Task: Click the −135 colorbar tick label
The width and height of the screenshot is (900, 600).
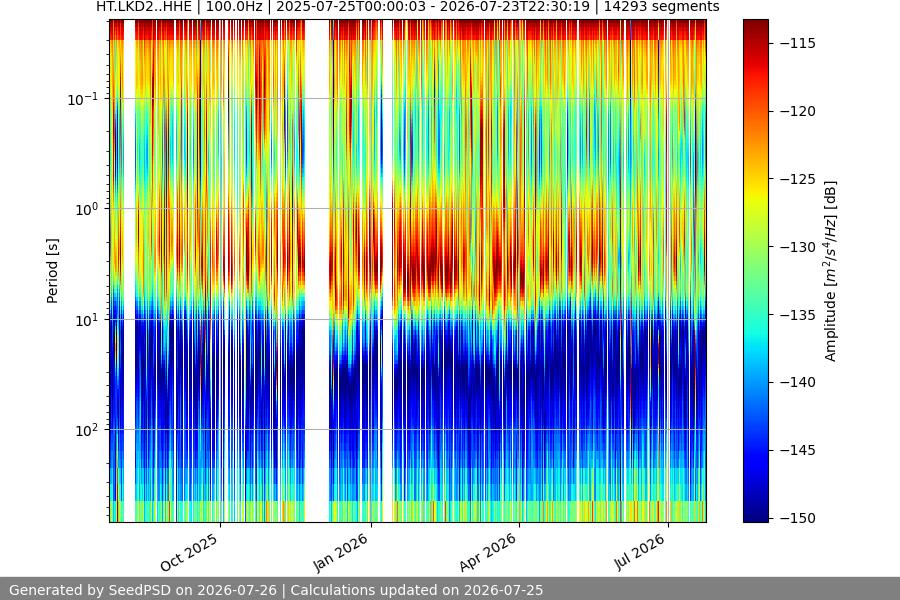Action: pyautogui.click(x=798, y=315)
